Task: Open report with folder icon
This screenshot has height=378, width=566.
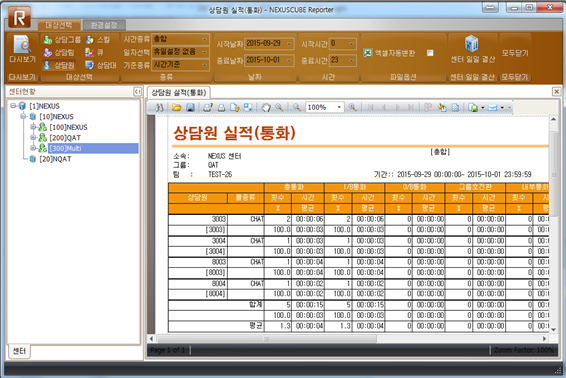Action: (x=177, y=107)
